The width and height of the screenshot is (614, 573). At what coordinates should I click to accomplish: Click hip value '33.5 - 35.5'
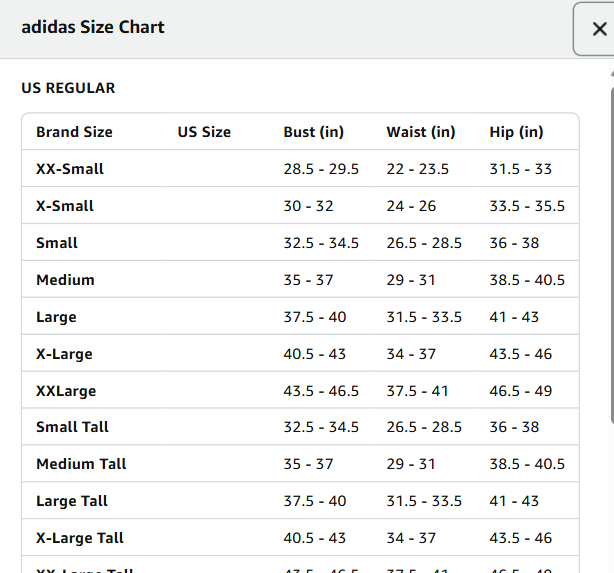(x=527, y=206)
